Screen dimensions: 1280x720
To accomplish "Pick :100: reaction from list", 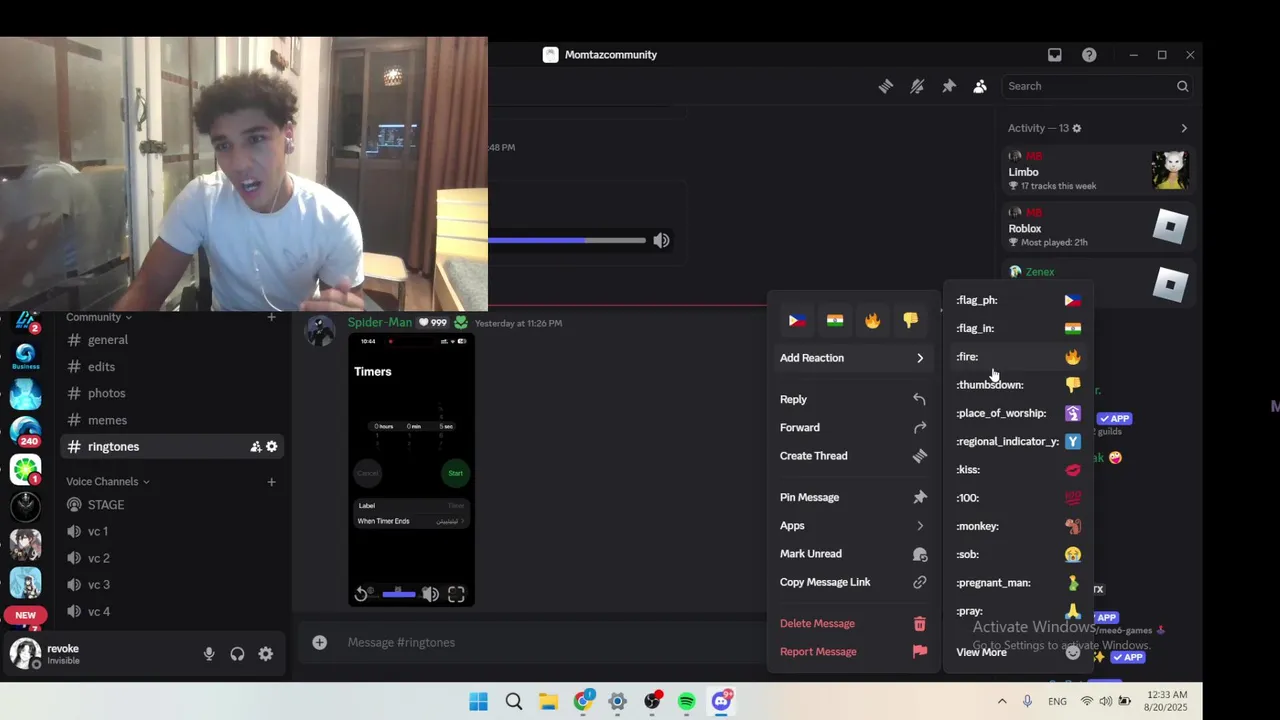I will point(1018,498).
